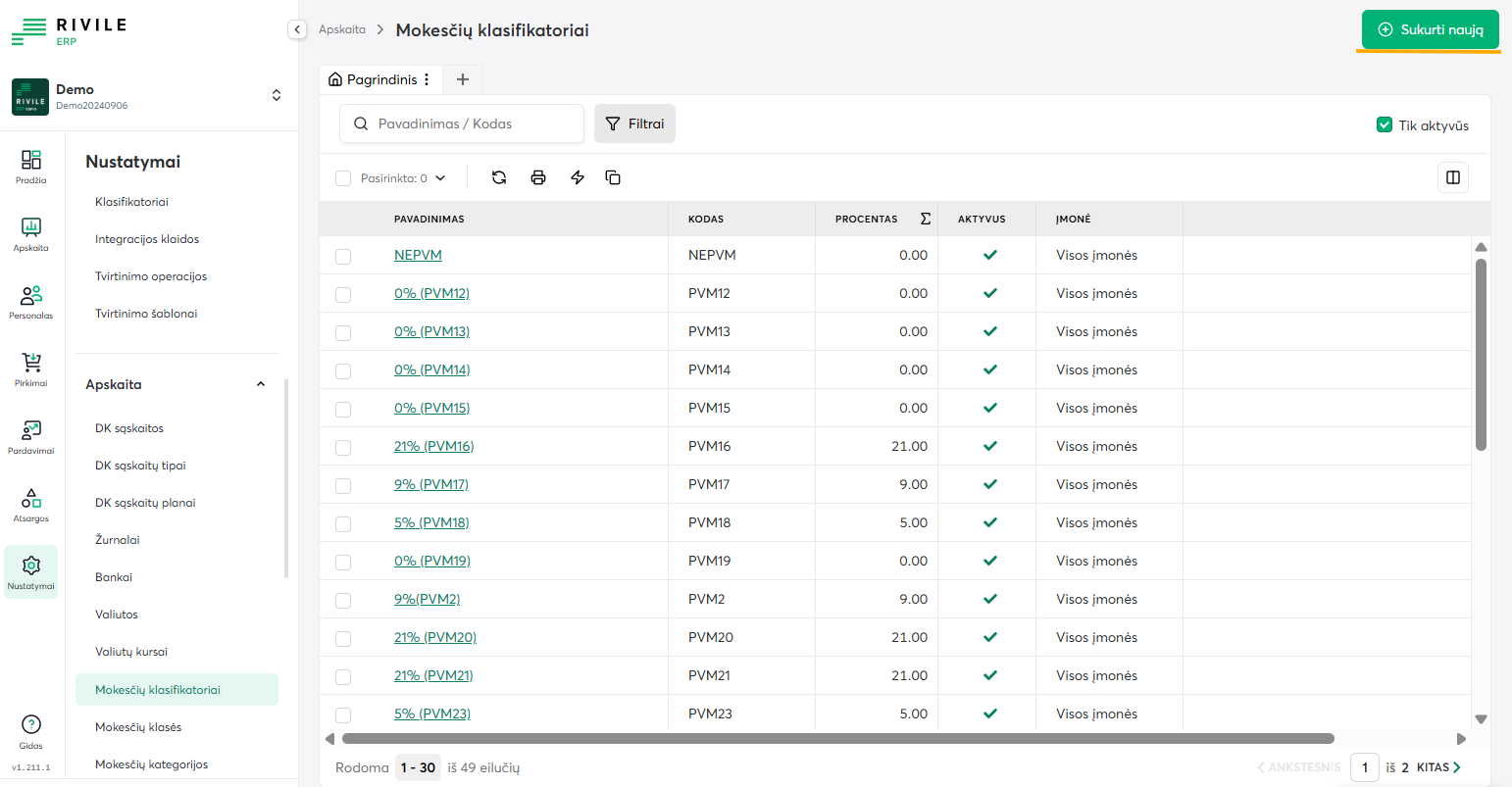The image size is (1512, 787).
Task: Open the lightning bolt quick actions icon
Action: (578, 177)
